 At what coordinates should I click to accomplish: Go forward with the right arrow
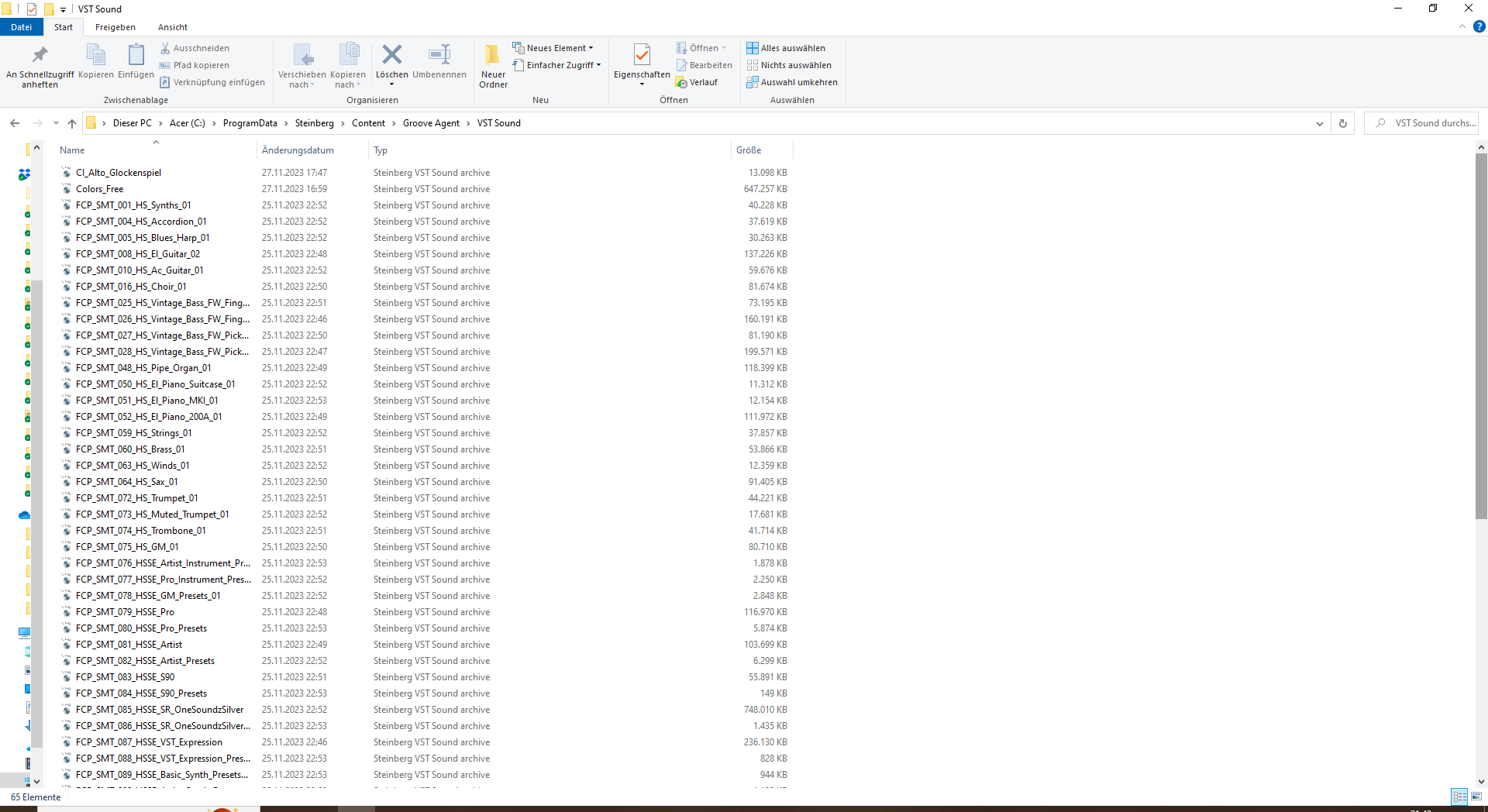(x=37, y=123)
